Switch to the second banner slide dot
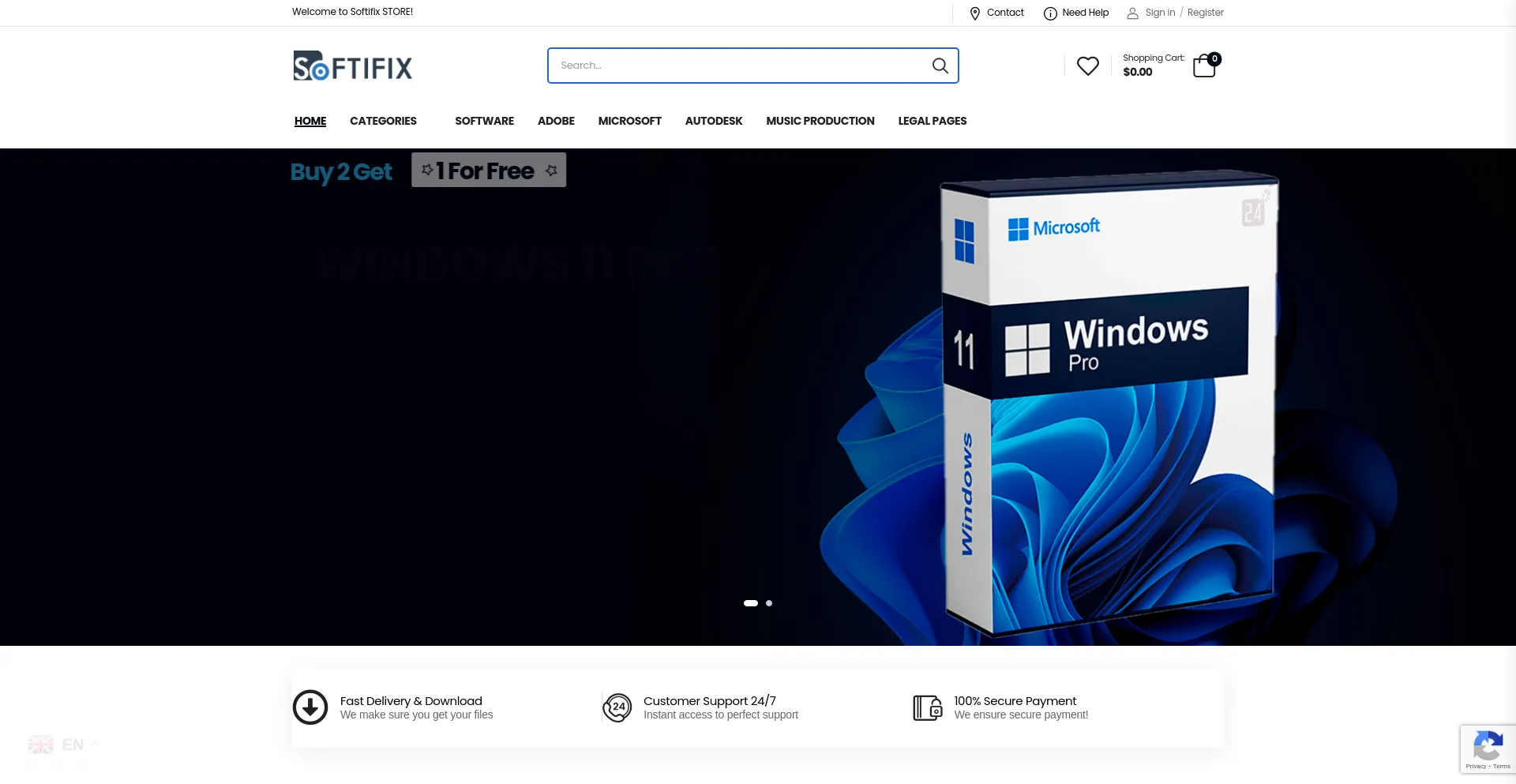1516x784 pixels. (769, 603)
